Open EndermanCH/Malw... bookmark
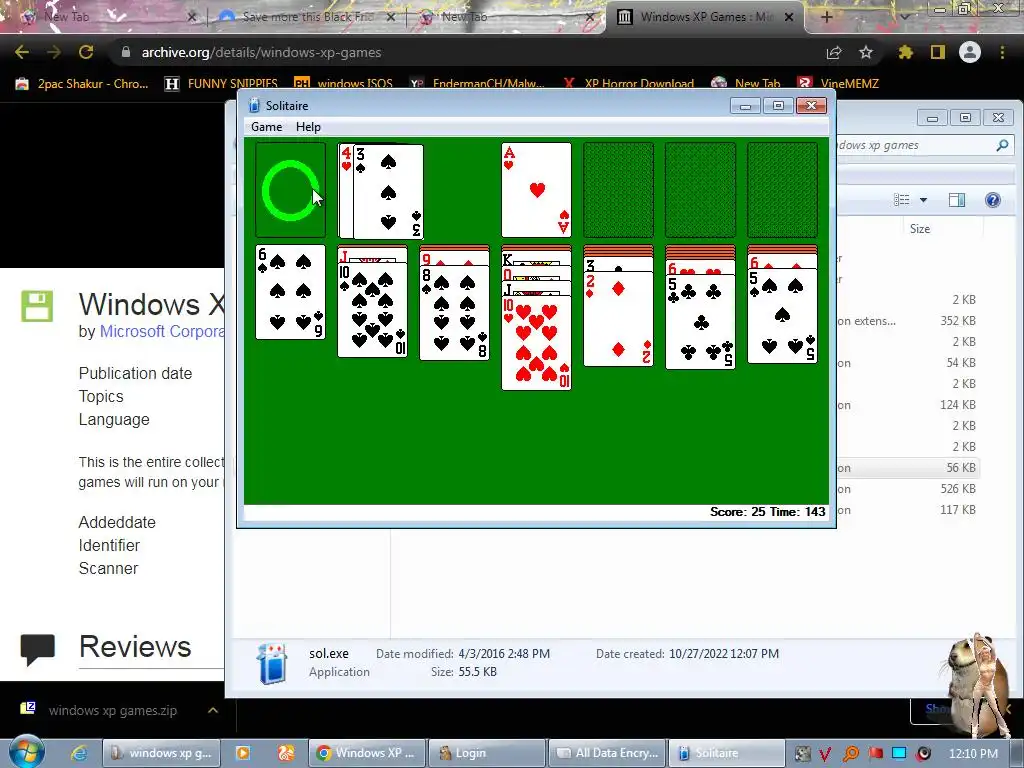1024x768 pixels. 477,84
